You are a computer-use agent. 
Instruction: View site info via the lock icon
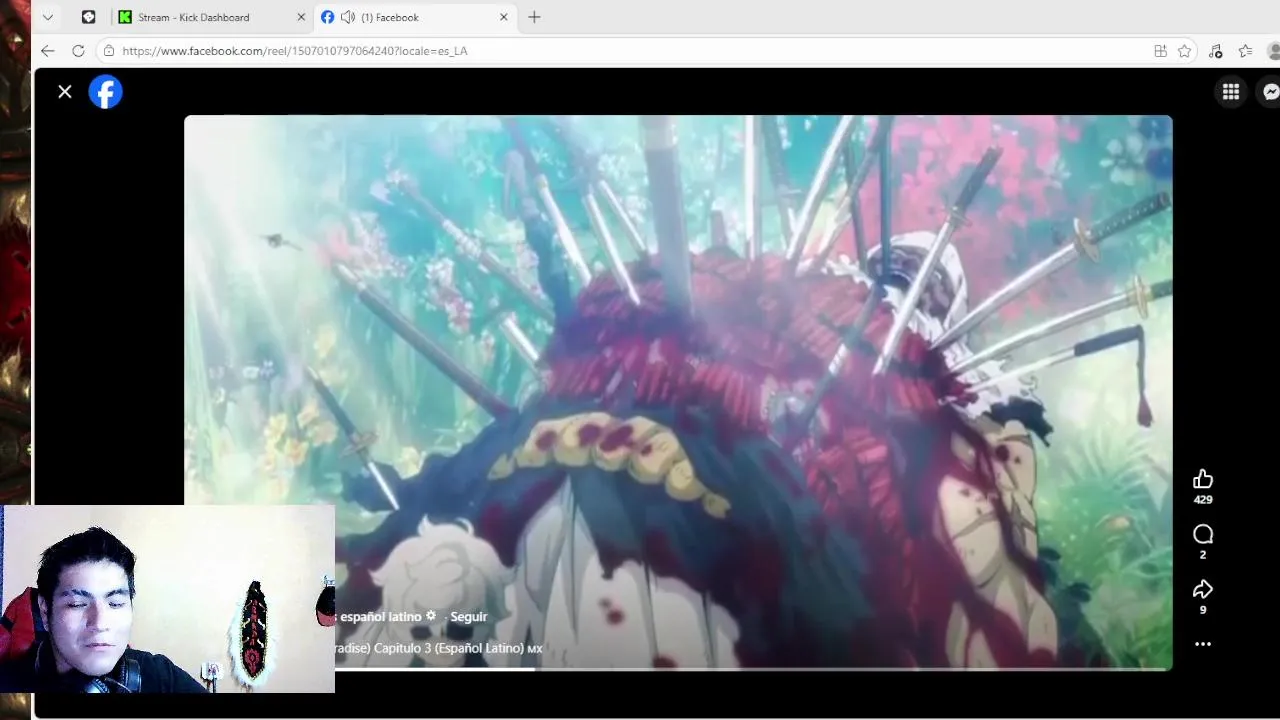tap(109, 51)
